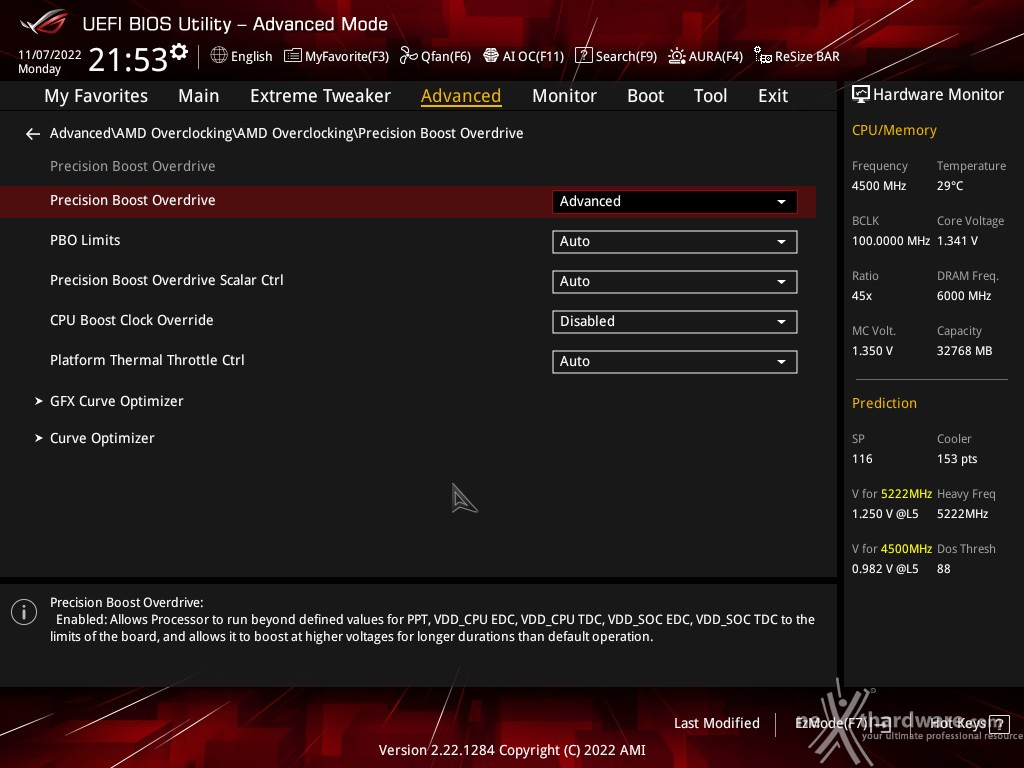Switch to EzMode(F7)

(842, 724)
